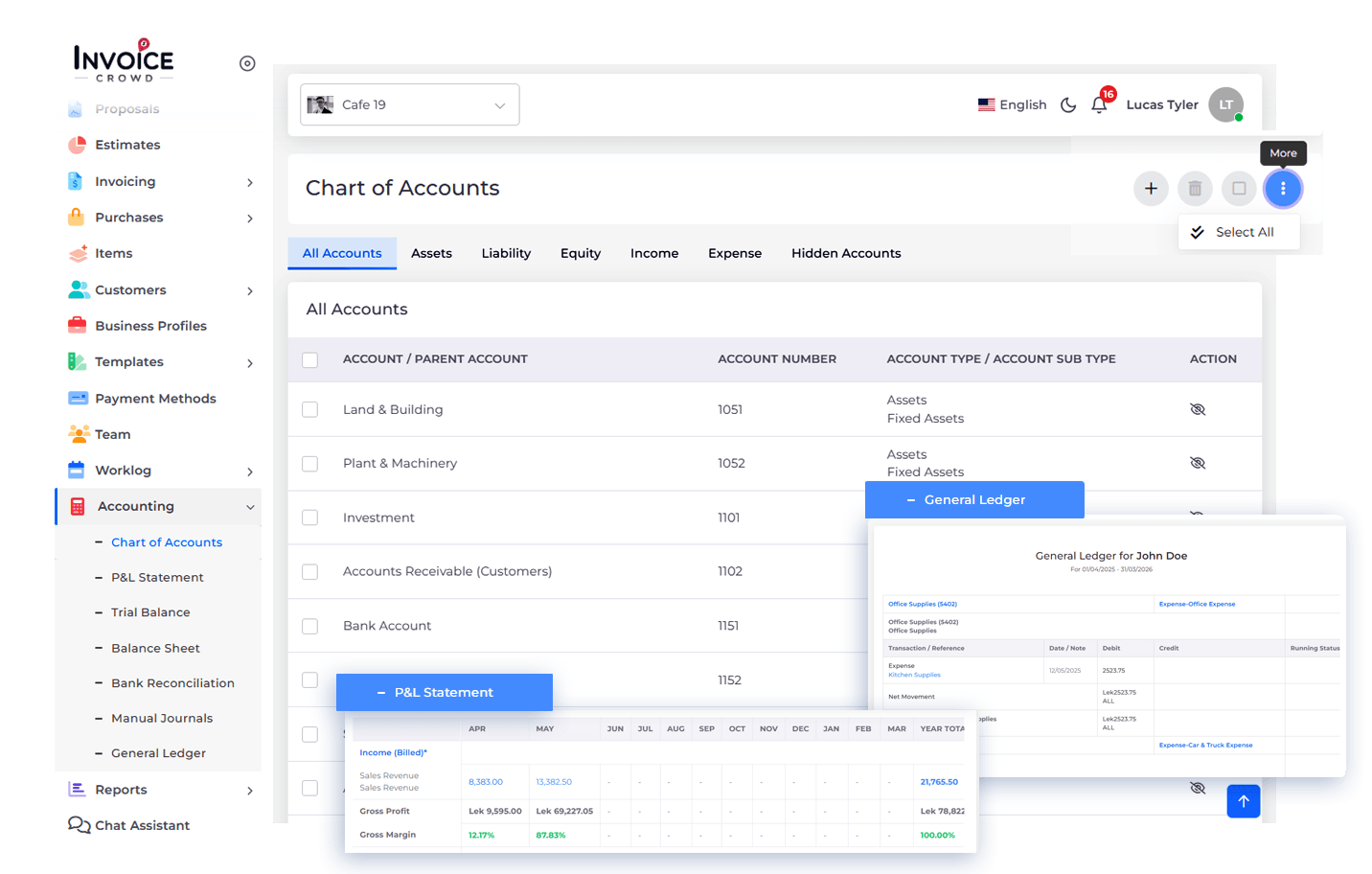
Task: Choose Select All from More menu
Action: pyautogui.click(x=1243, y=232)
